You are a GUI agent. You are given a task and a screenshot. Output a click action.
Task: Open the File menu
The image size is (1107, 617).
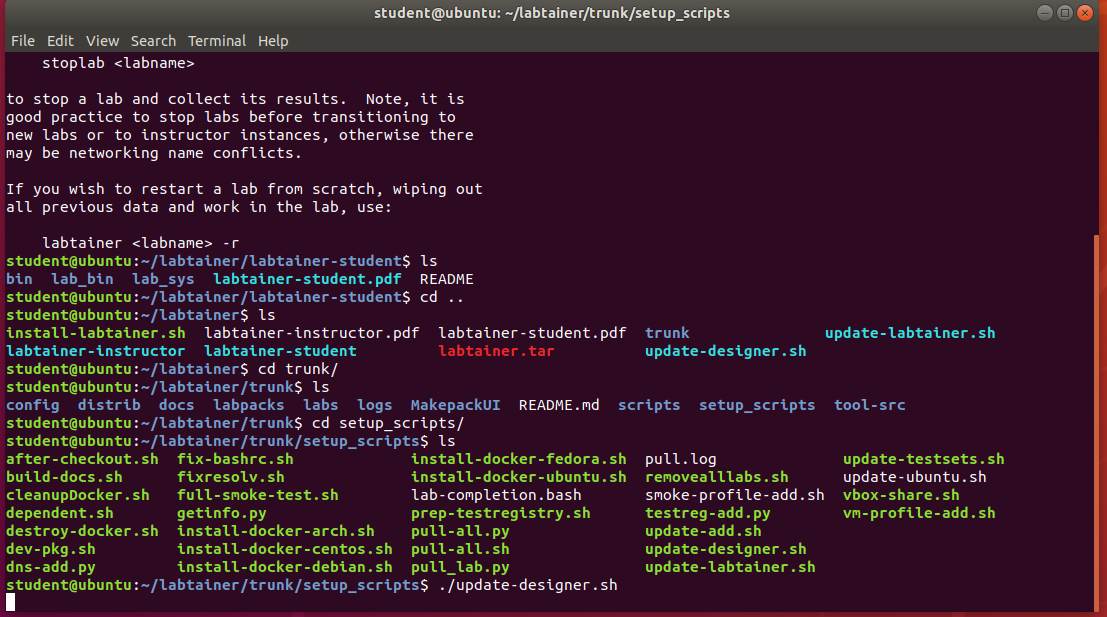(22, 41)
